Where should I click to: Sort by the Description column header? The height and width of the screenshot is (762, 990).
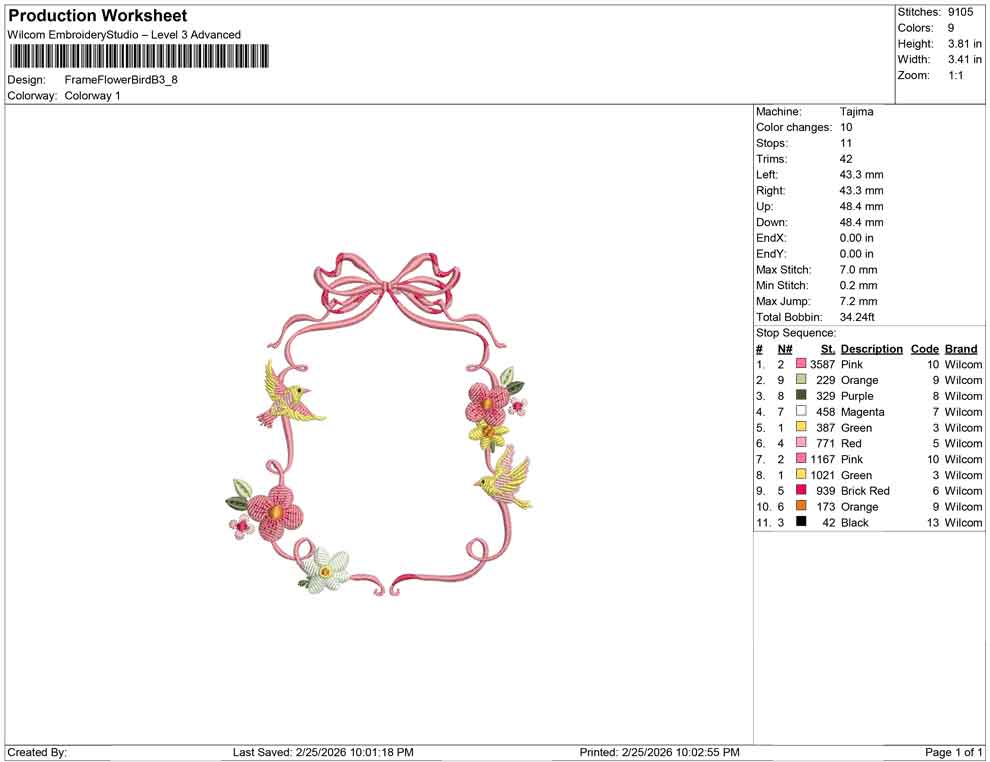[x=871, y=348]
